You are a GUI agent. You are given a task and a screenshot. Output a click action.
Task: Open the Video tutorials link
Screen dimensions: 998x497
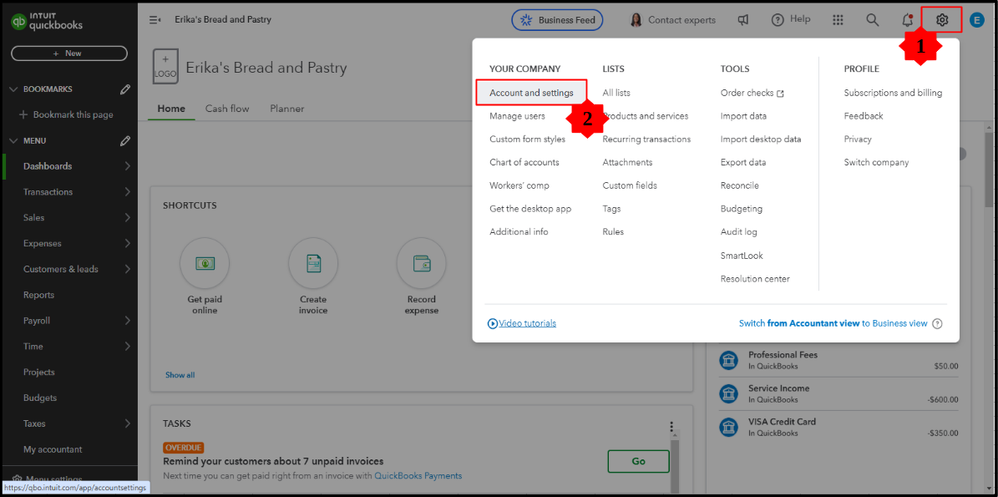tap(522, 323)
